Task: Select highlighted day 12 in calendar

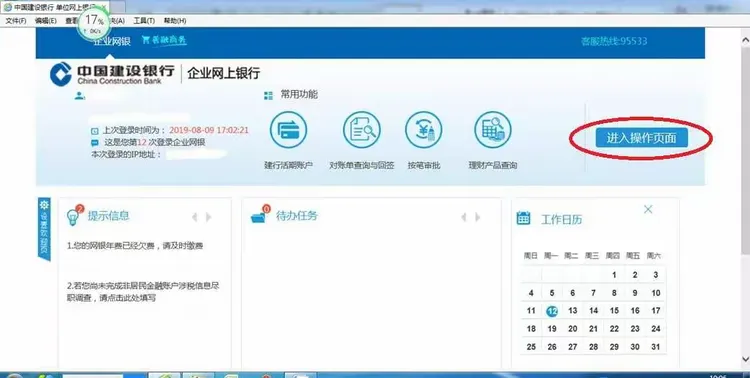Action: 552,311
